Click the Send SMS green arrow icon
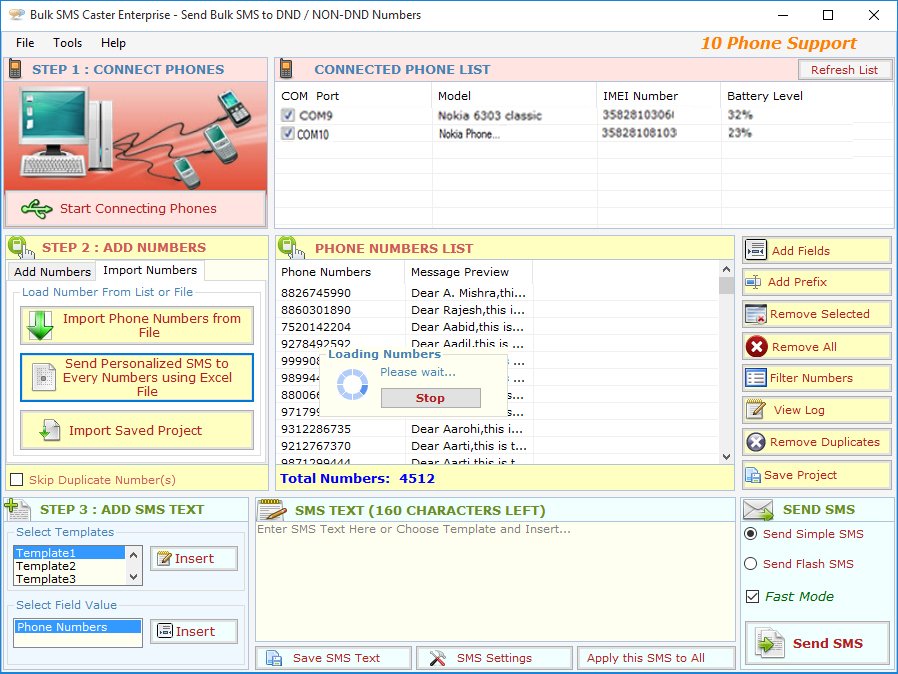 tap(769, 643)
